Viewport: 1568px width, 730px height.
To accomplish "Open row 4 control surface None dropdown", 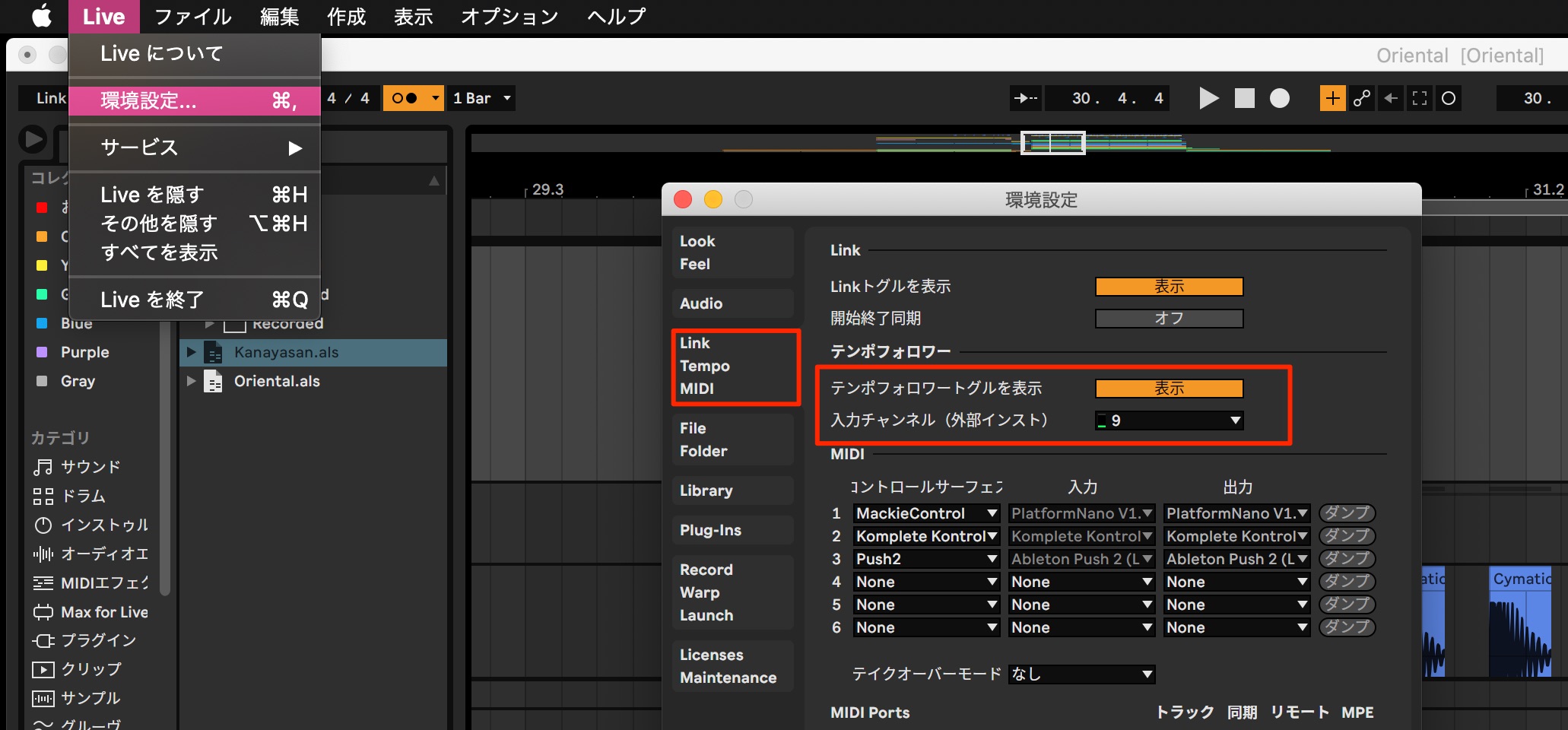I will 926,582.
